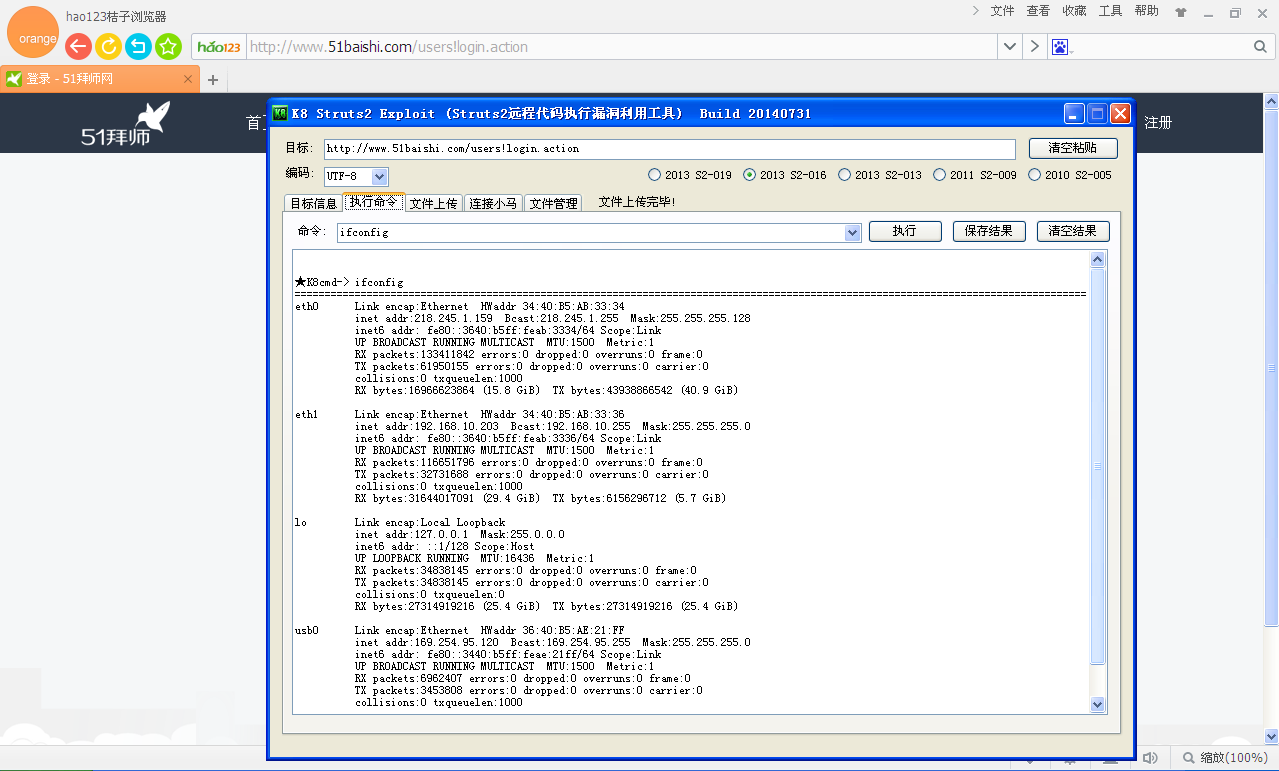Go back with the red arrow button
Image resolution: width=1279 pixels, height=771 pixels.
pyautogui.click(x=78, y=46)
